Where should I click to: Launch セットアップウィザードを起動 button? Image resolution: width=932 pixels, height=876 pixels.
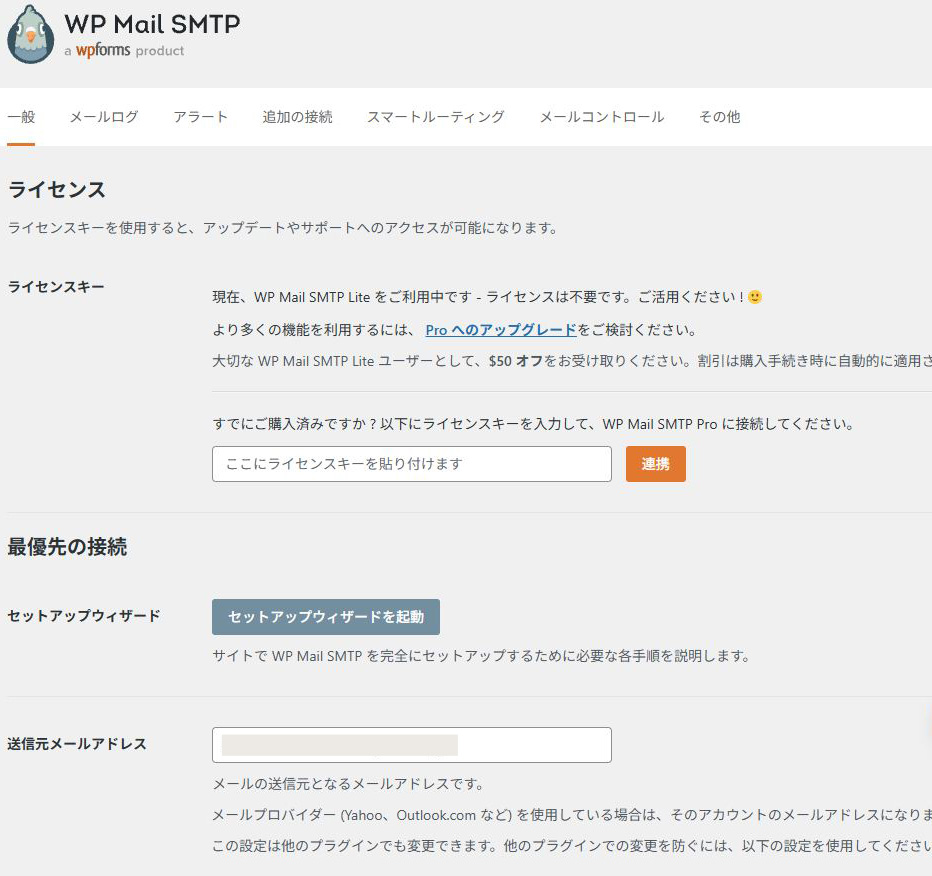point(326,617)
